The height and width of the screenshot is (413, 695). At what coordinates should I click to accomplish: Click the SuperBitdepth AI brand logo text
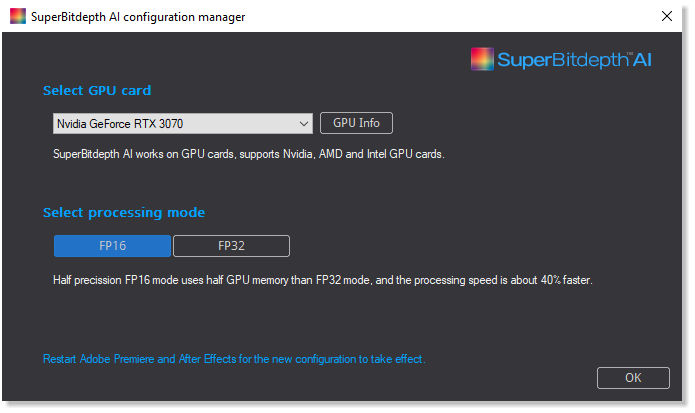coord(574,59)
